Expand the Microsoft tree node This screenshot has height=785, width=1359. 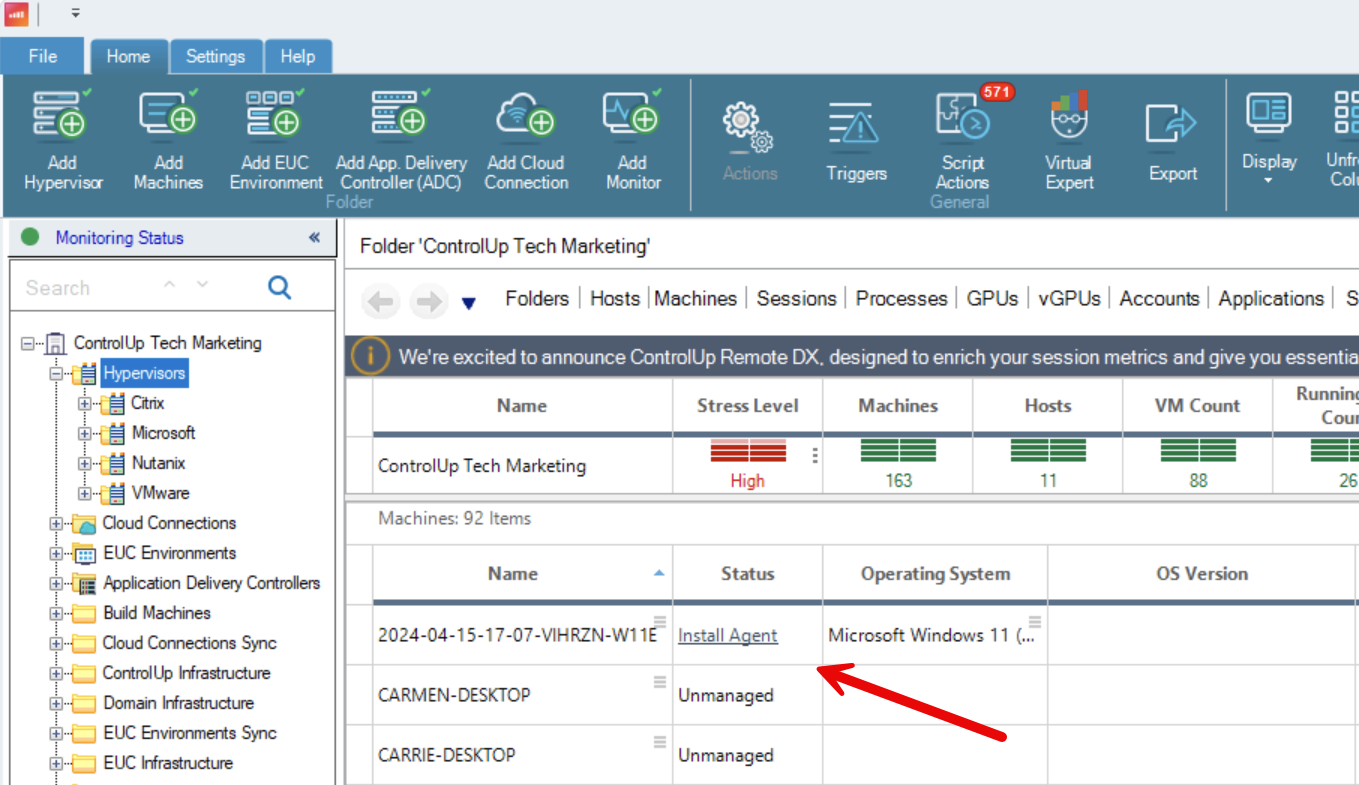pyautogui.click(x=85, y=434)
